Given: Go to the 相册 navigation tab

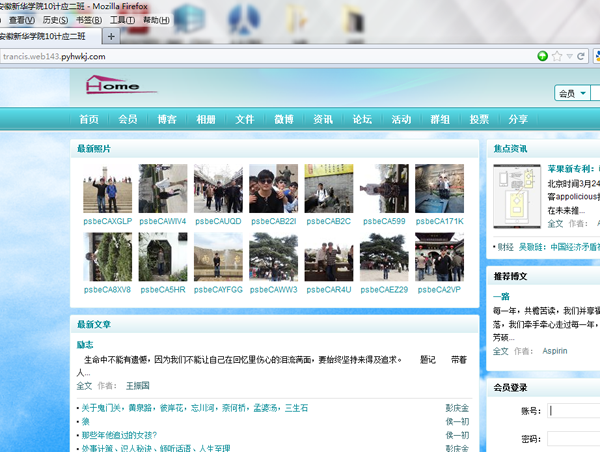Looking at the screenshot, I should point(206,119).
